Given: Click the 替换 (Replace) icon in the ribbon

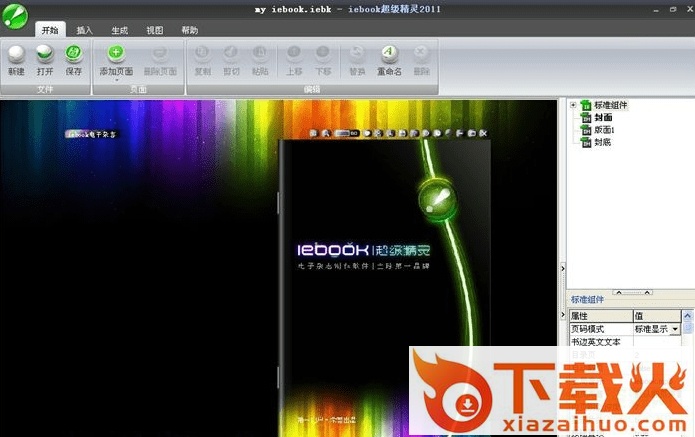Looking at the screenshot, I should click(356, 54).
